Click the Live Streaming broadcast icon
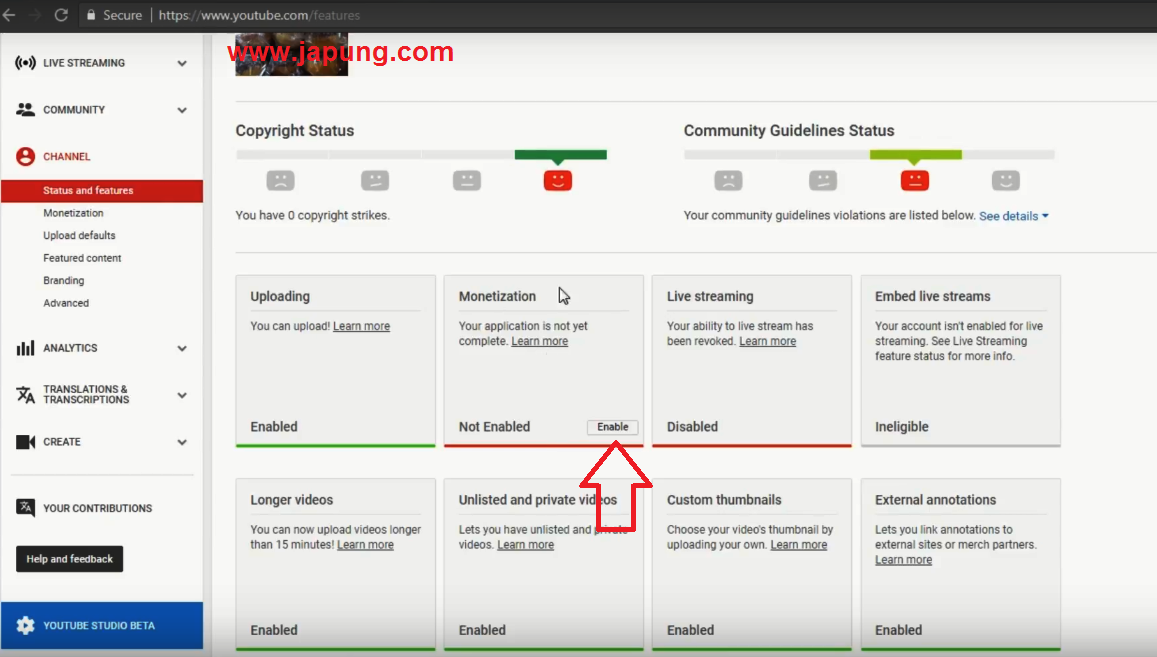The image size is (1157, 657). (x=25, y=63)
